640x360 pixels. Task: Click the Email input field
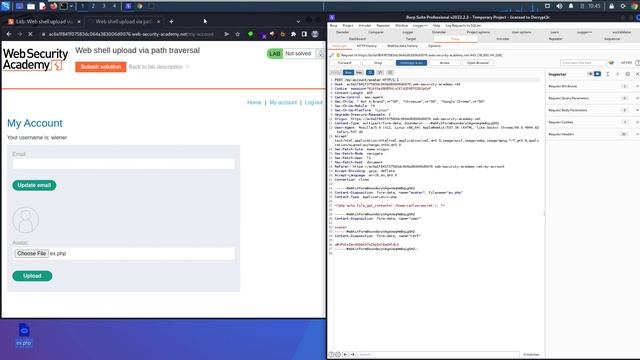pyautogui.click(x=123, y=164)
